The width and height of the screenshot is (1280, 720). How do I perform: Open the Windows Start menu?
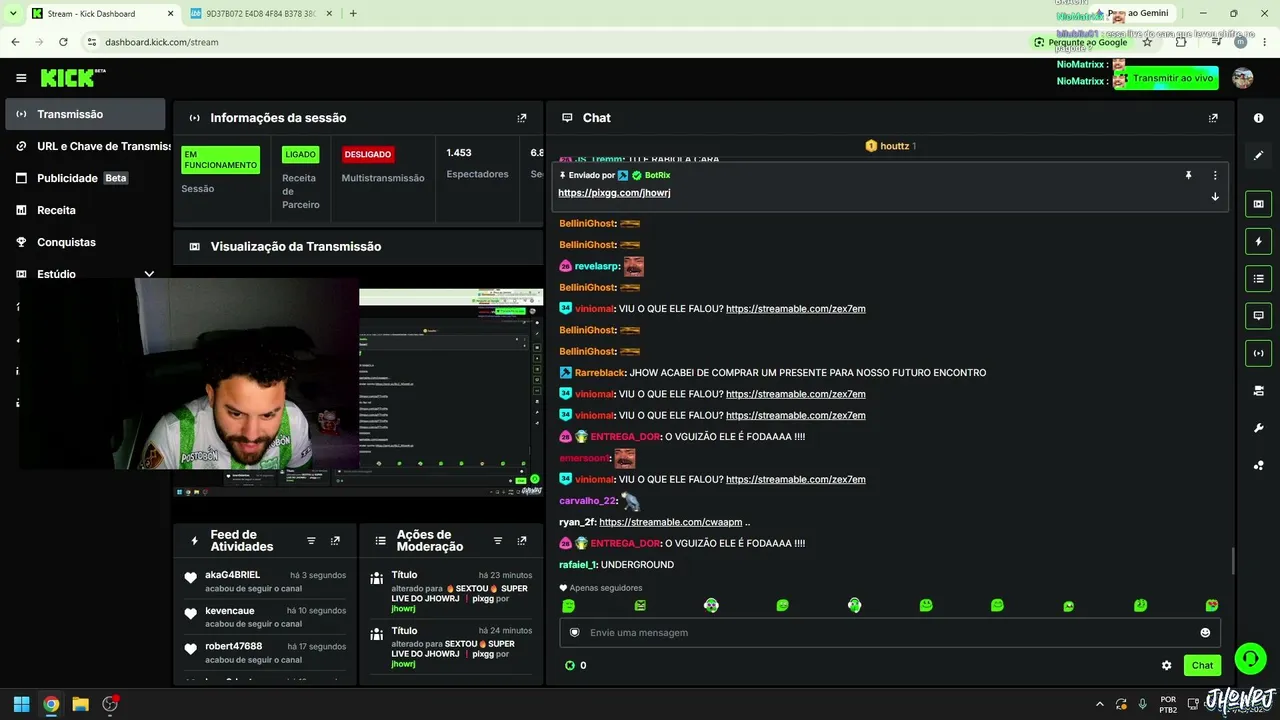pyautogui.click(x=21, y=704)
